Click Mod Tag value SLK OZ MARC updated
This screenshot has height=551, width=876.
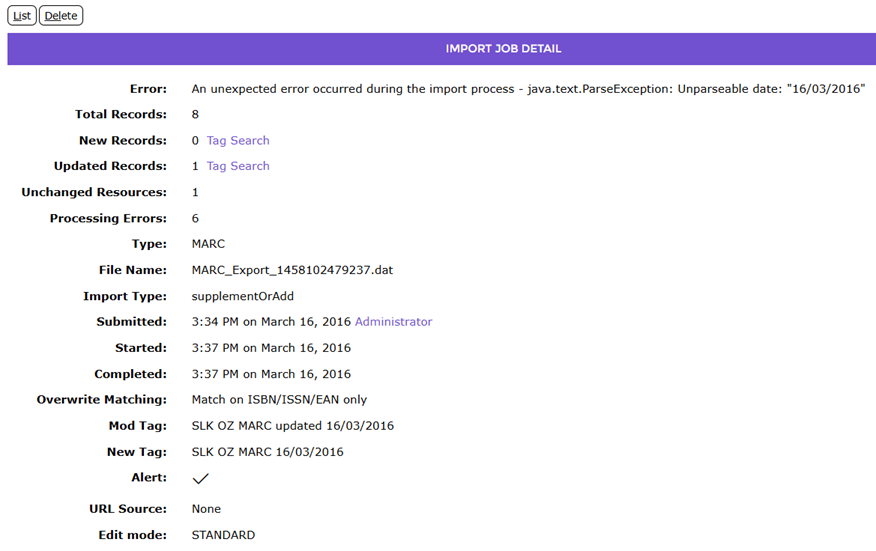(293, 426)
